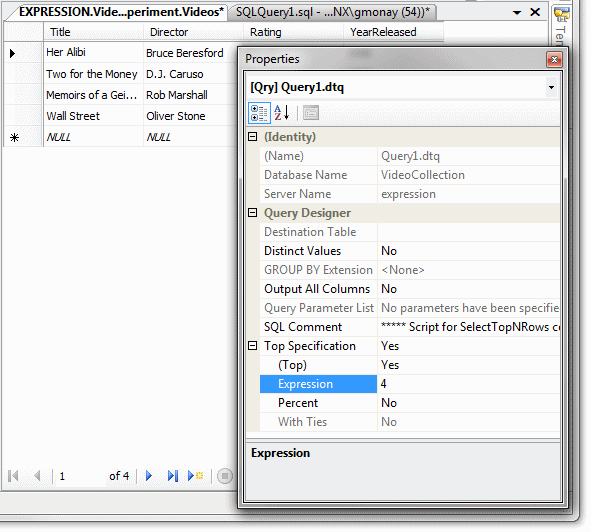This screenshot has width=591, height=532.
Task: Switch Properties to Categorized view
Action: pyautogui.click(x=259, y=113)
